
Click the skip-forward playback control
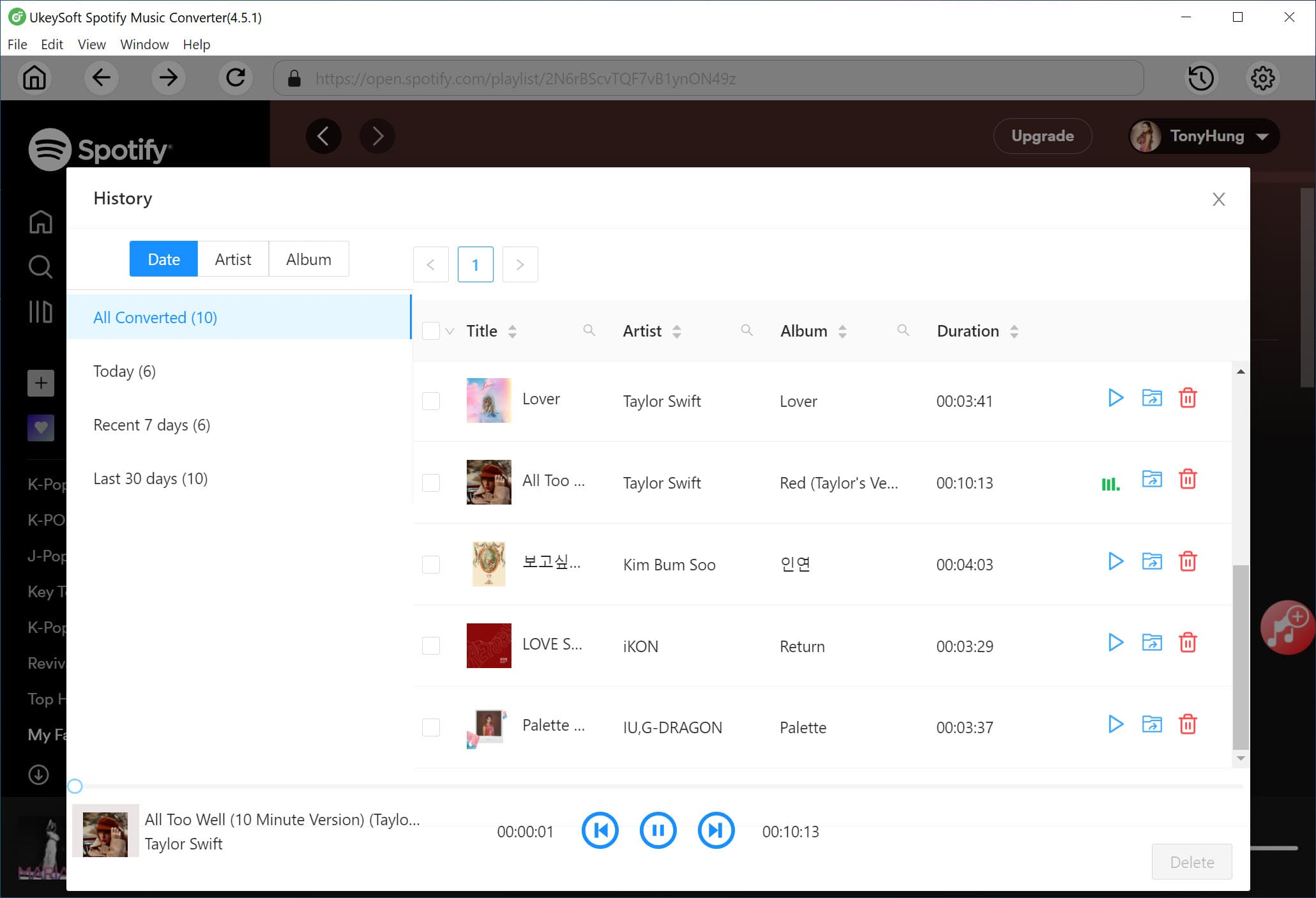715,831
